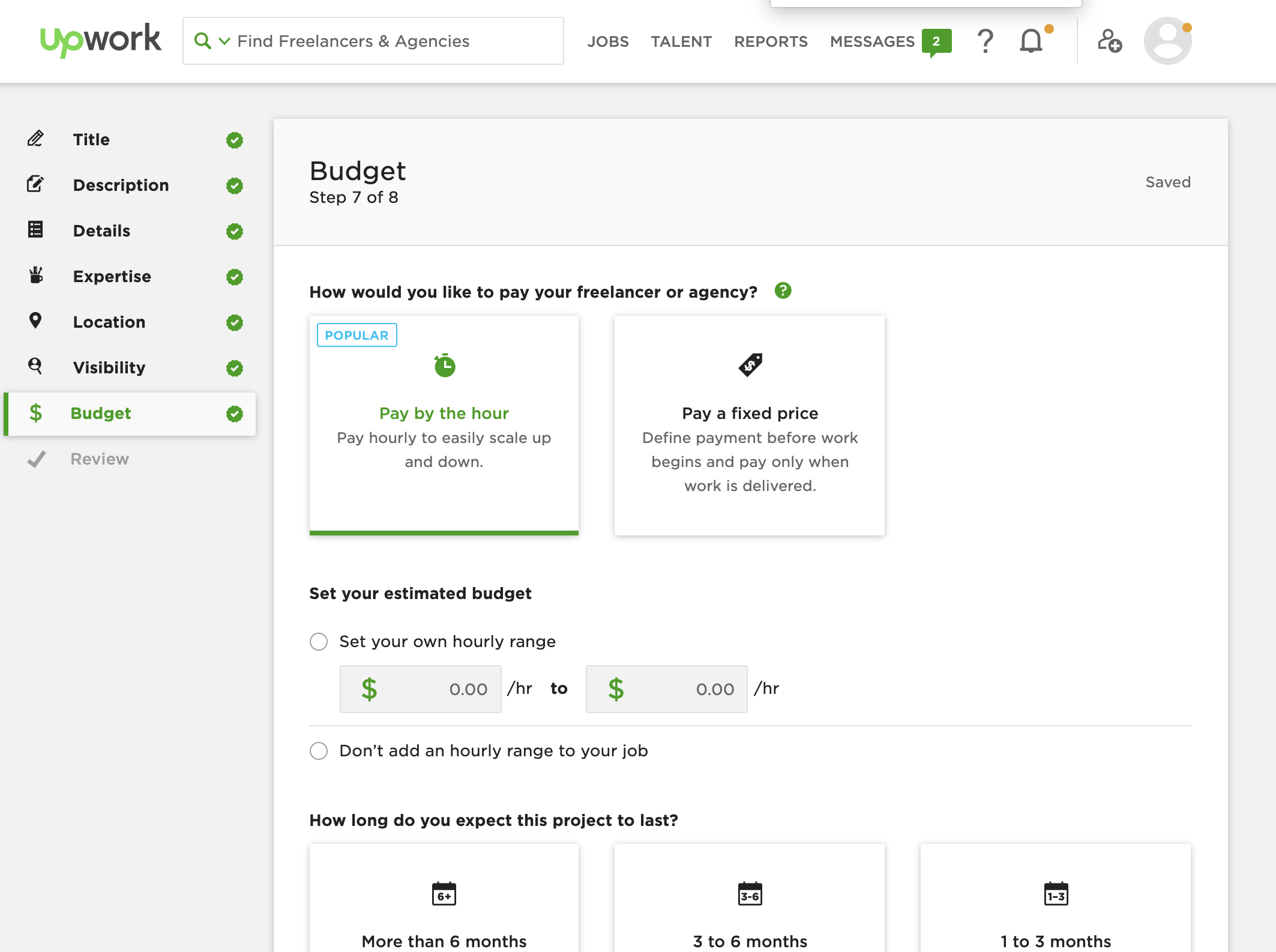
Task: Select "Set your own hourly range" radio
Action: click(x=319, y=642)
